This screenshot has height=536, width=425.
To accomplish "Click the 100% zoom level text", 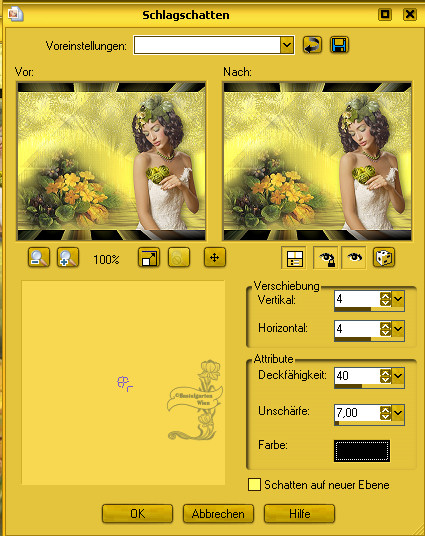I will click(x=106, y=259).
